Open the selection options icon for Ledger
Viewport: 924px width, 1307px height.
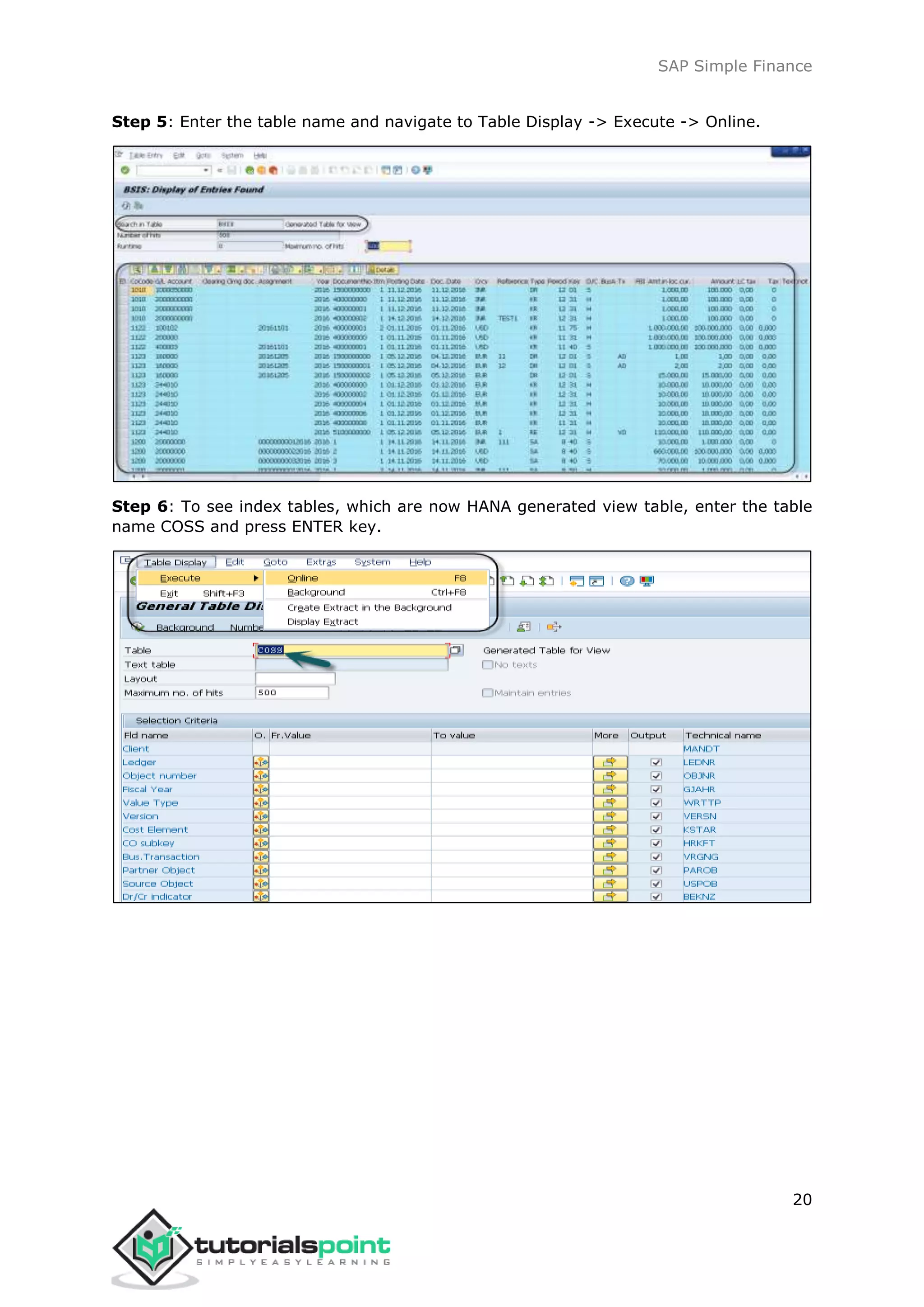pyautogui.click(x=261, y=762)
